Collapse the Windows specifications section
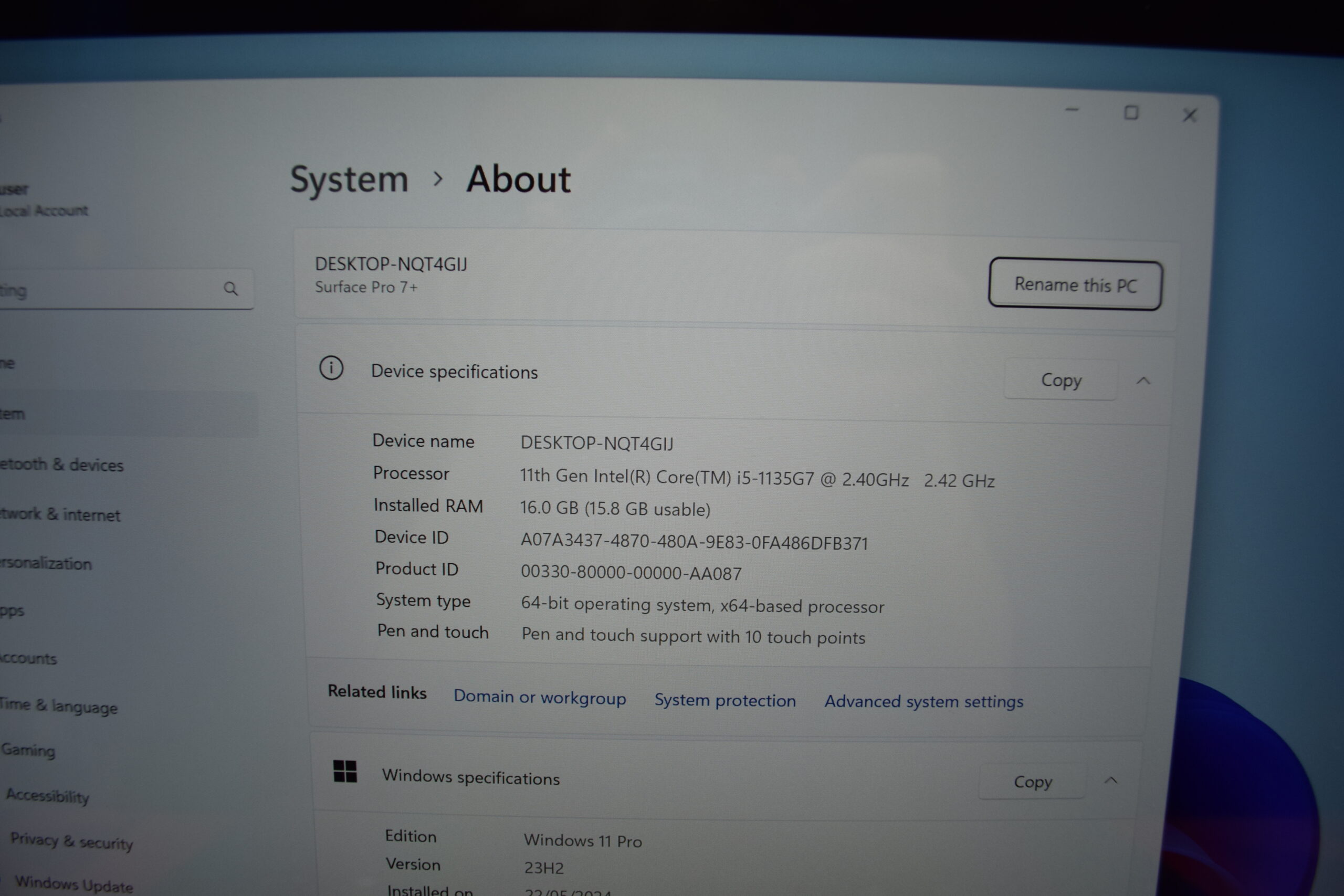Image resolution: width=1344 pixels, height=896 pixels. pyautogui.click(x=1111, y=781)
